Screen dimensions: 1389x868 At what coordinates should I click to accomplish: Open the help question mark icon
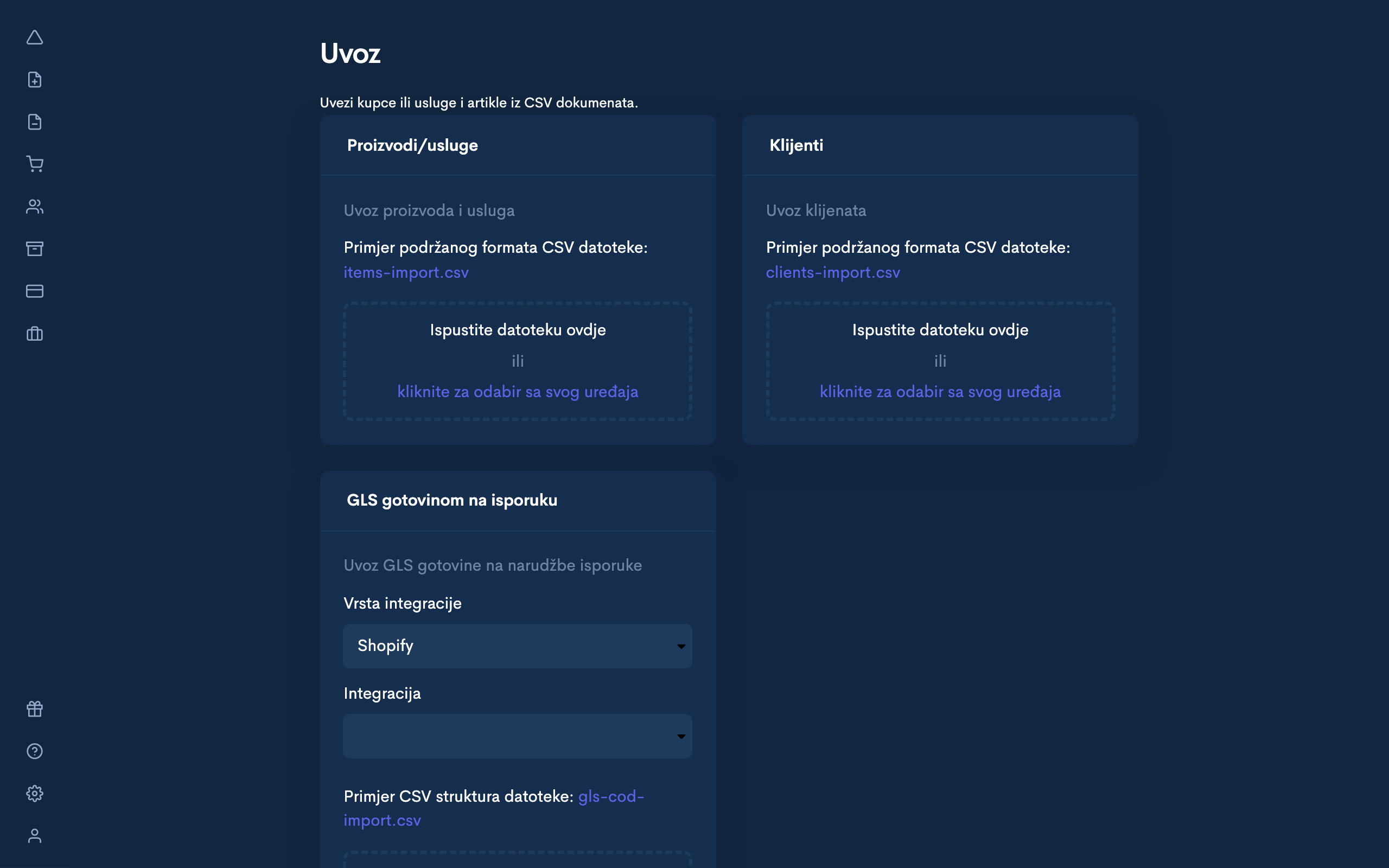point(34,751)
